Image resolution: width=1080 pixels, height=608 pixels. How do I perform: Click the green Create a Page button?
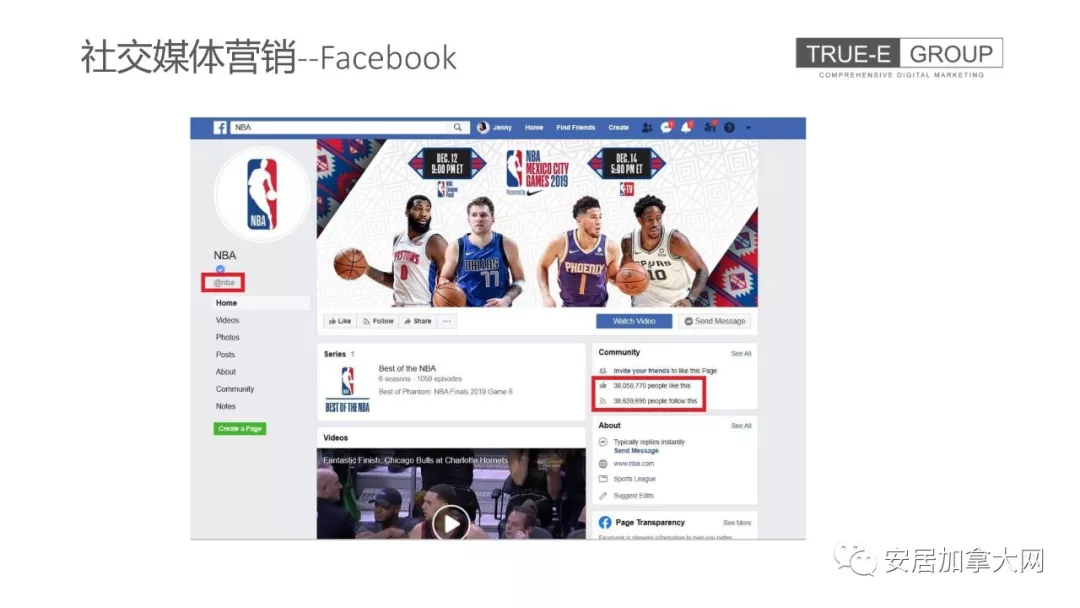(240, 428)
